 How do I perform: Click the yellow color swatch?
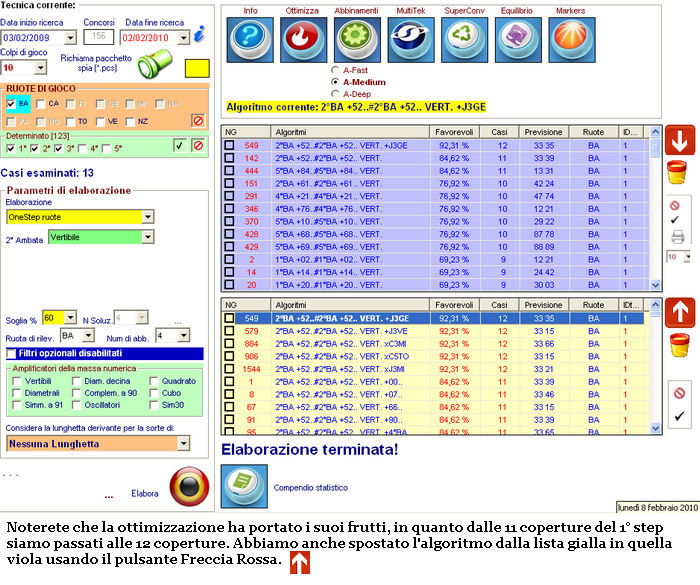click(x=197, y=68)
